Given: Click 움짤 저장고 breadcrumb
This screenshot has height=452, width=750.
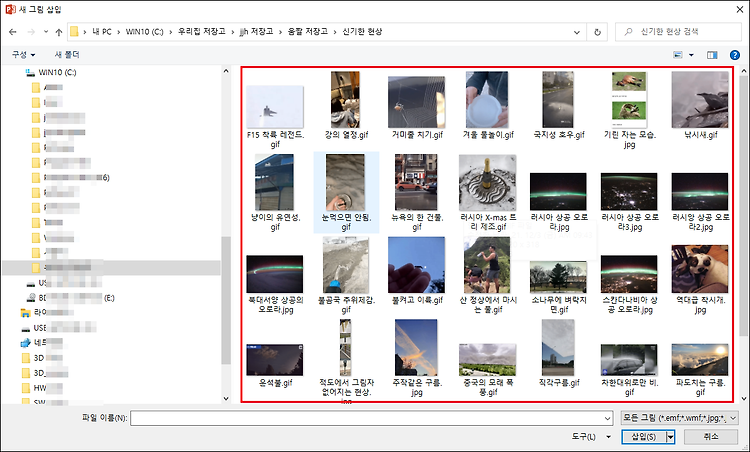Looking at the screenshot, I should pos(308,32).
